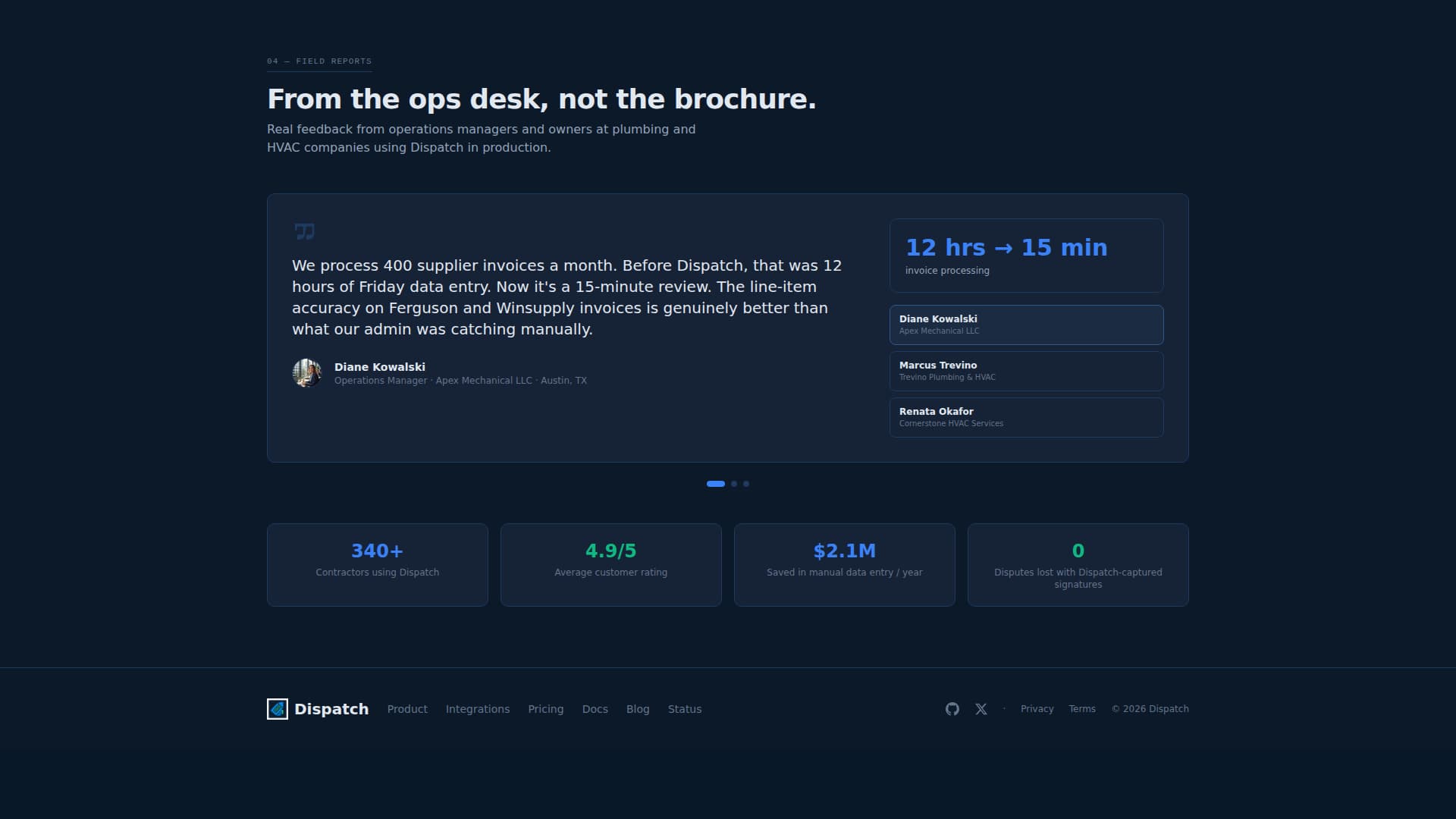Go to the third carousel dot
The height and width of the screenshot is (819, 1456).
(746, 484)
